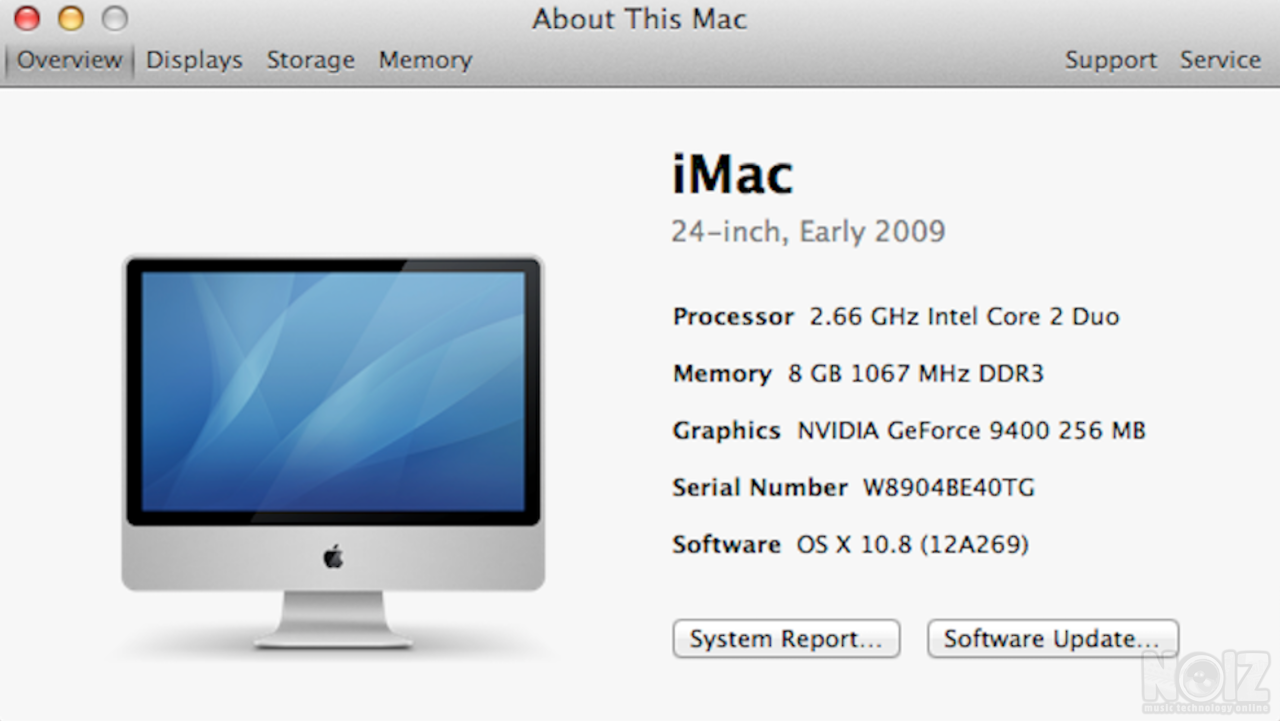Image resolution: width=1280 pixels, height=721 pixels.
Task: Click the 'OS X 10.8 (12A269)' version text
Action: [x=912, y=545]
